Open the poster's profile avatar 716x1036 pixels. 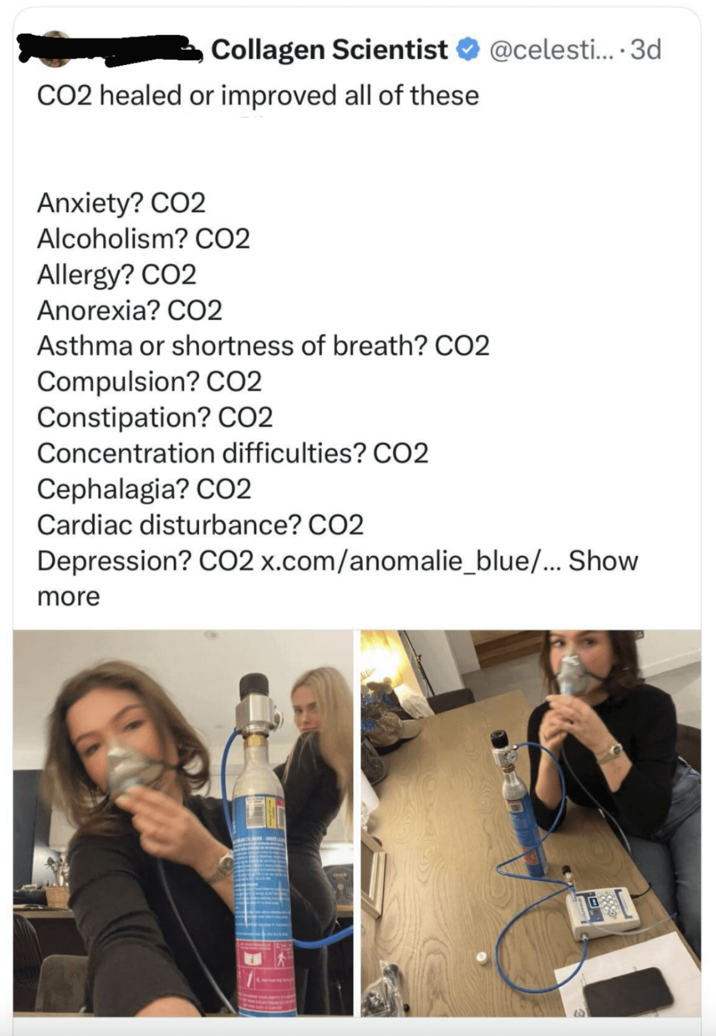(x=54, y=49)
